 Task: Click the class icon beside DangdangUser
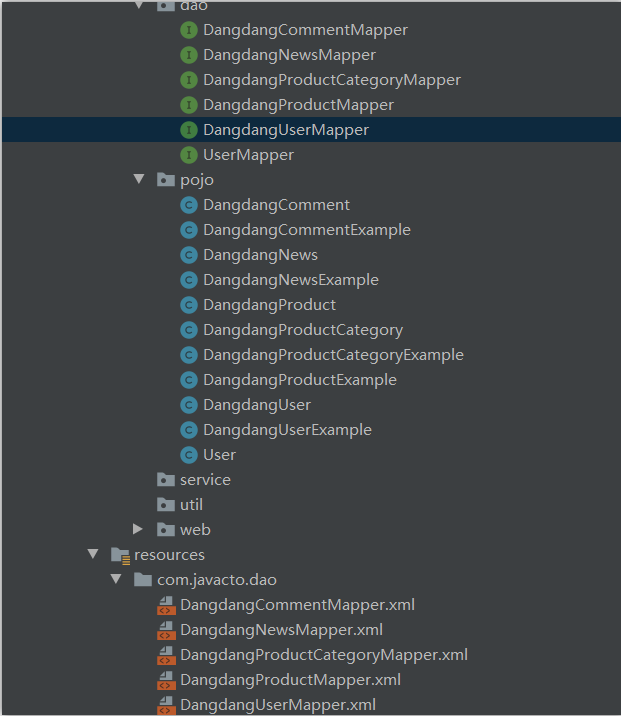pos(189,405)
